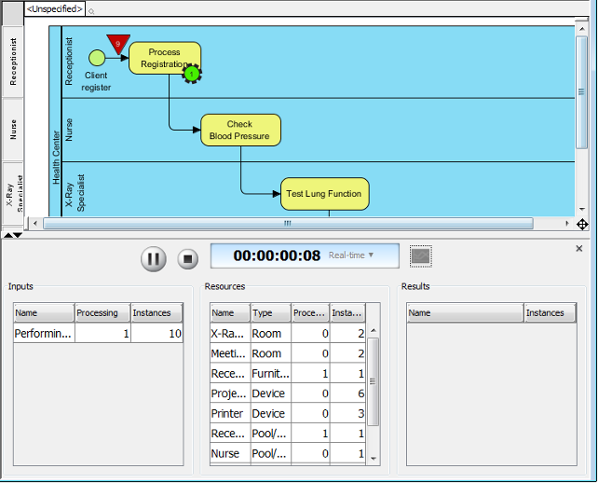Click the diagram vertical scrollbar thumb
This screenshot has width=598, height=483.
tap(582, 92)
